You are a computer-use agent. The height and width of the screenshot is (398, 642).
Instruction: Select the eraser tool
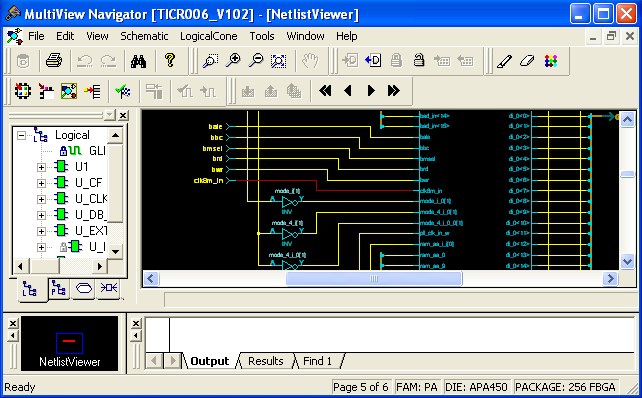click(527, 61)
